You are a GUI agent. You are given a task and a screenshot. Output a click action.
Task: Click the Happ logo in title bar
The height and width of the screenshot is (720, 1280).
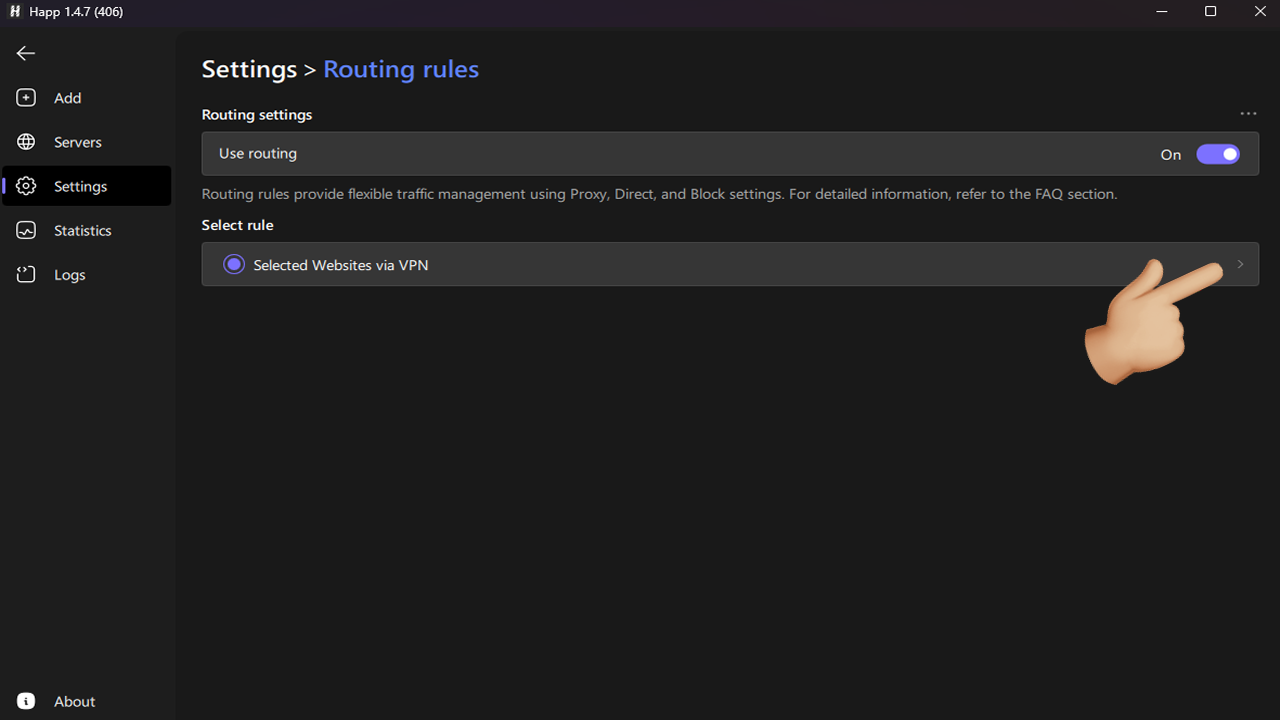coord(15,12)
